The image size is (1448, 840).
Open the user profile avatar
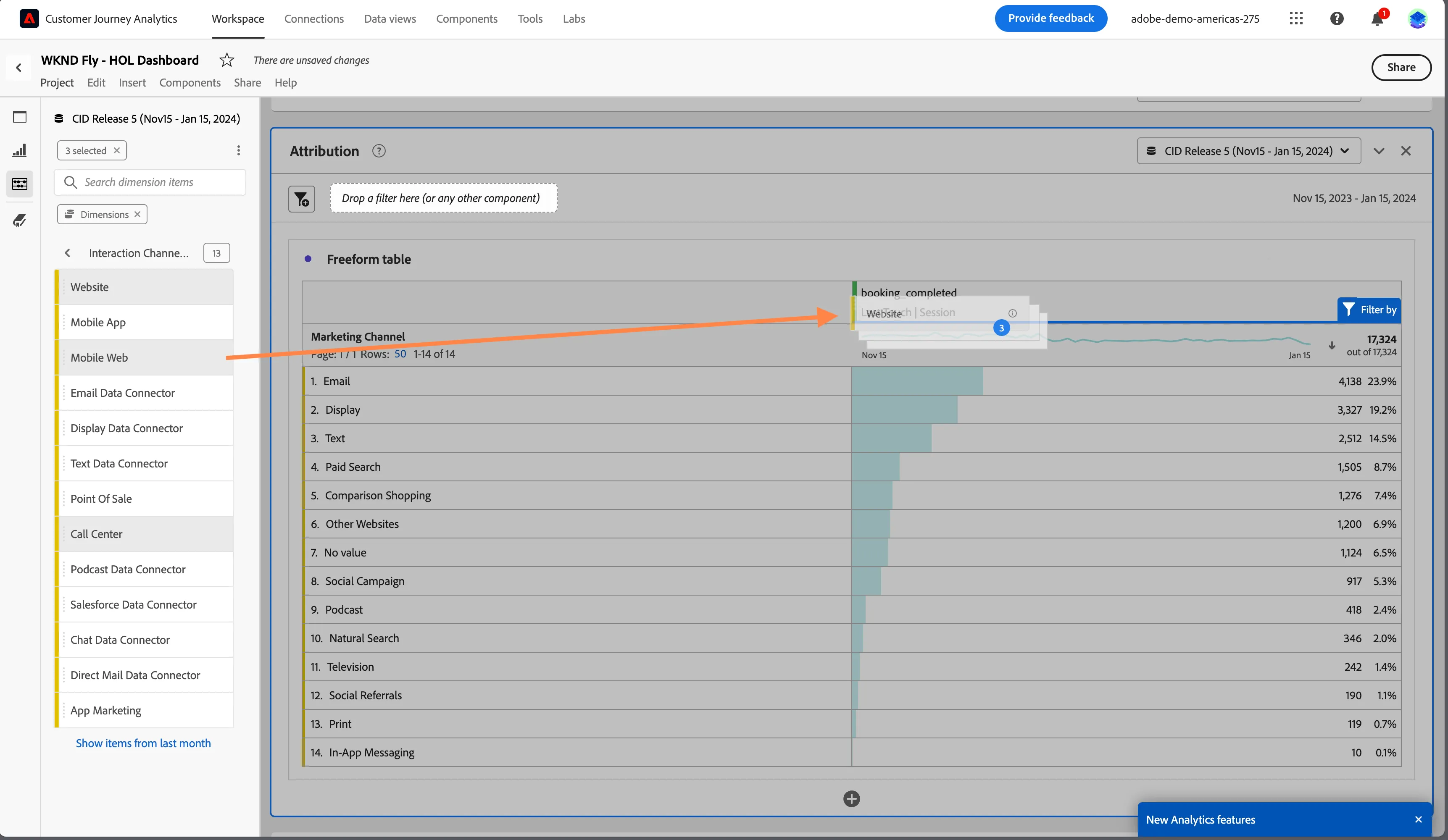click(x=1418, y=19)
